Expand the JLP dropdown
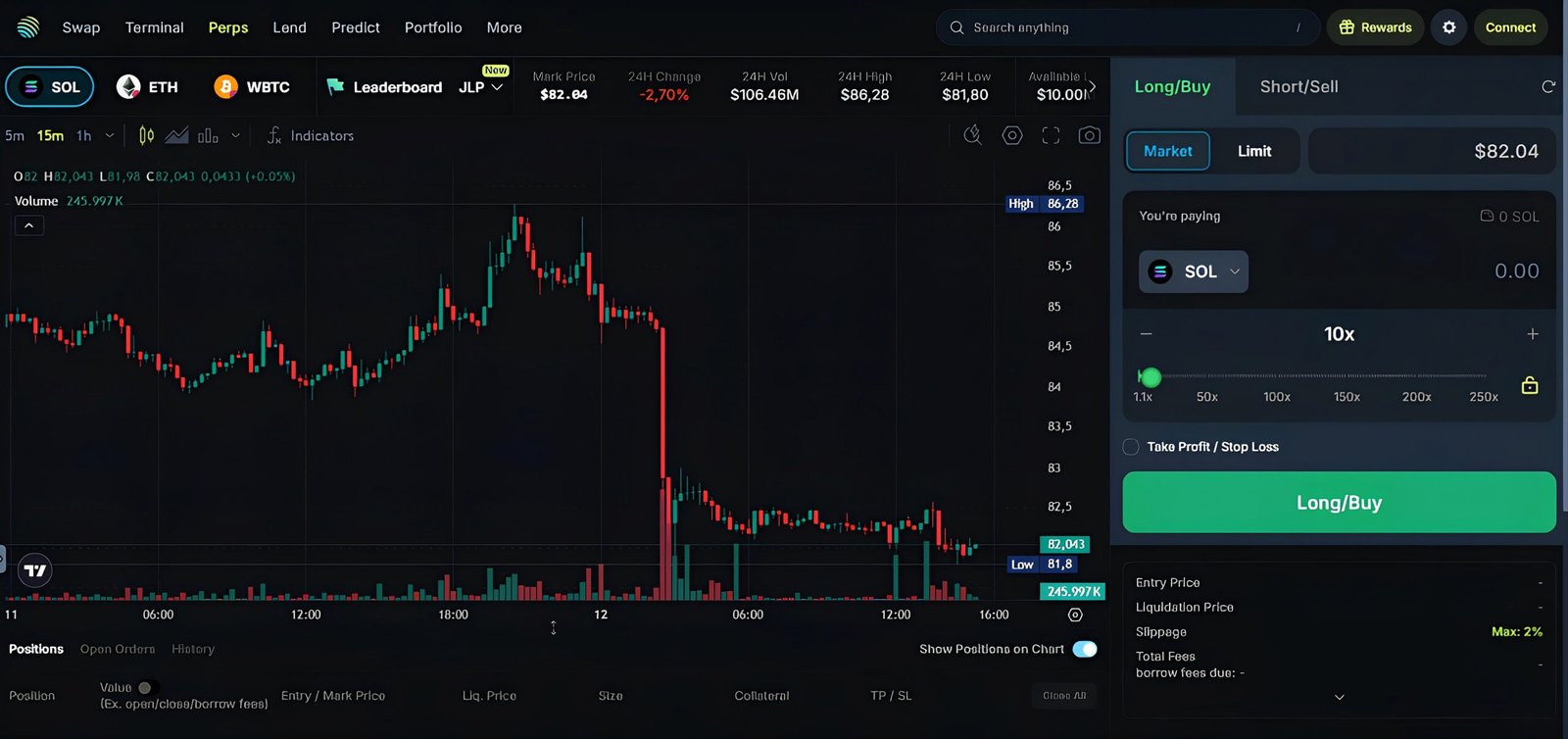Viewport: 1568px width, 739px height. pos(481,87)
